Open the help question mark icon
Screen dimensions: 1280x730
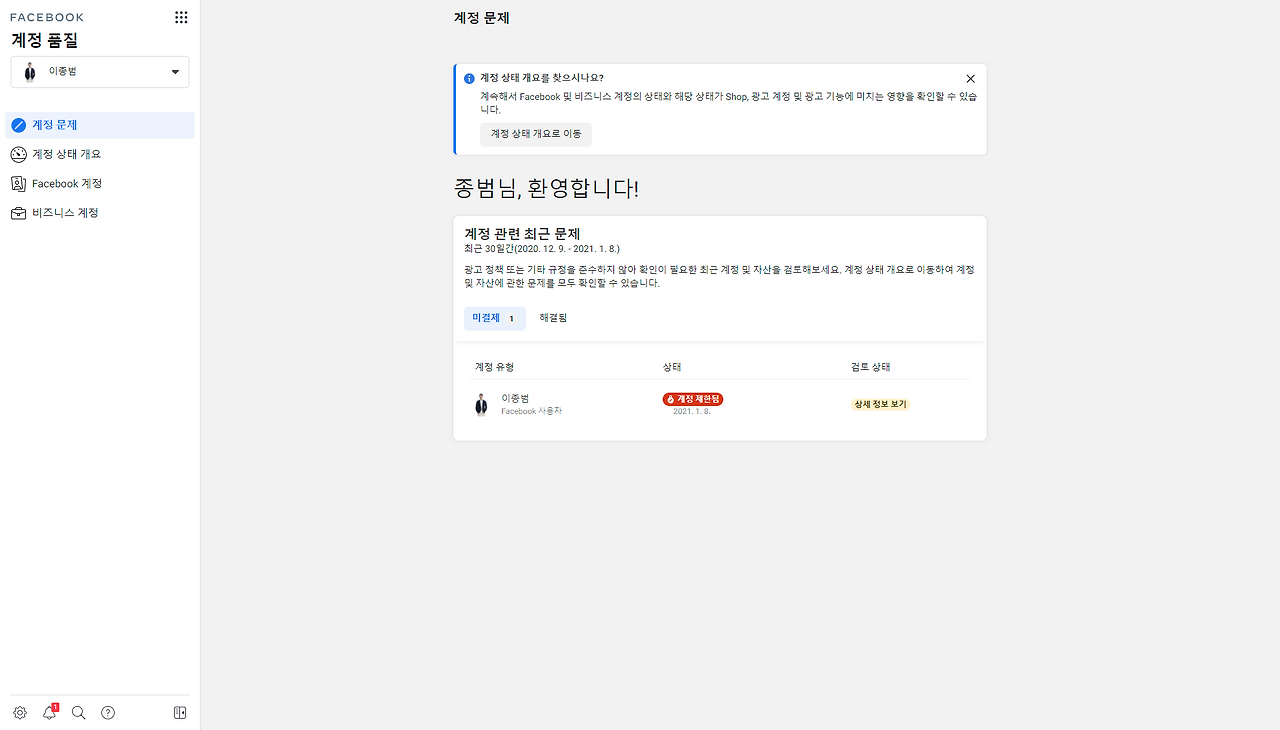[108, 713]
